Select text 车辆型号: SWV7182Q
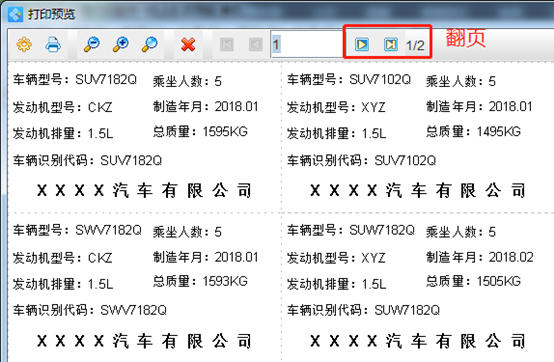 click(x=77, y=230)
